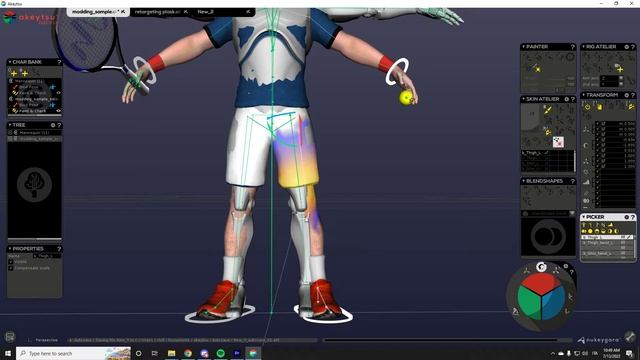Open TRANSFORM settings gear
Viewport: 640px width, 360px height.
627,95
